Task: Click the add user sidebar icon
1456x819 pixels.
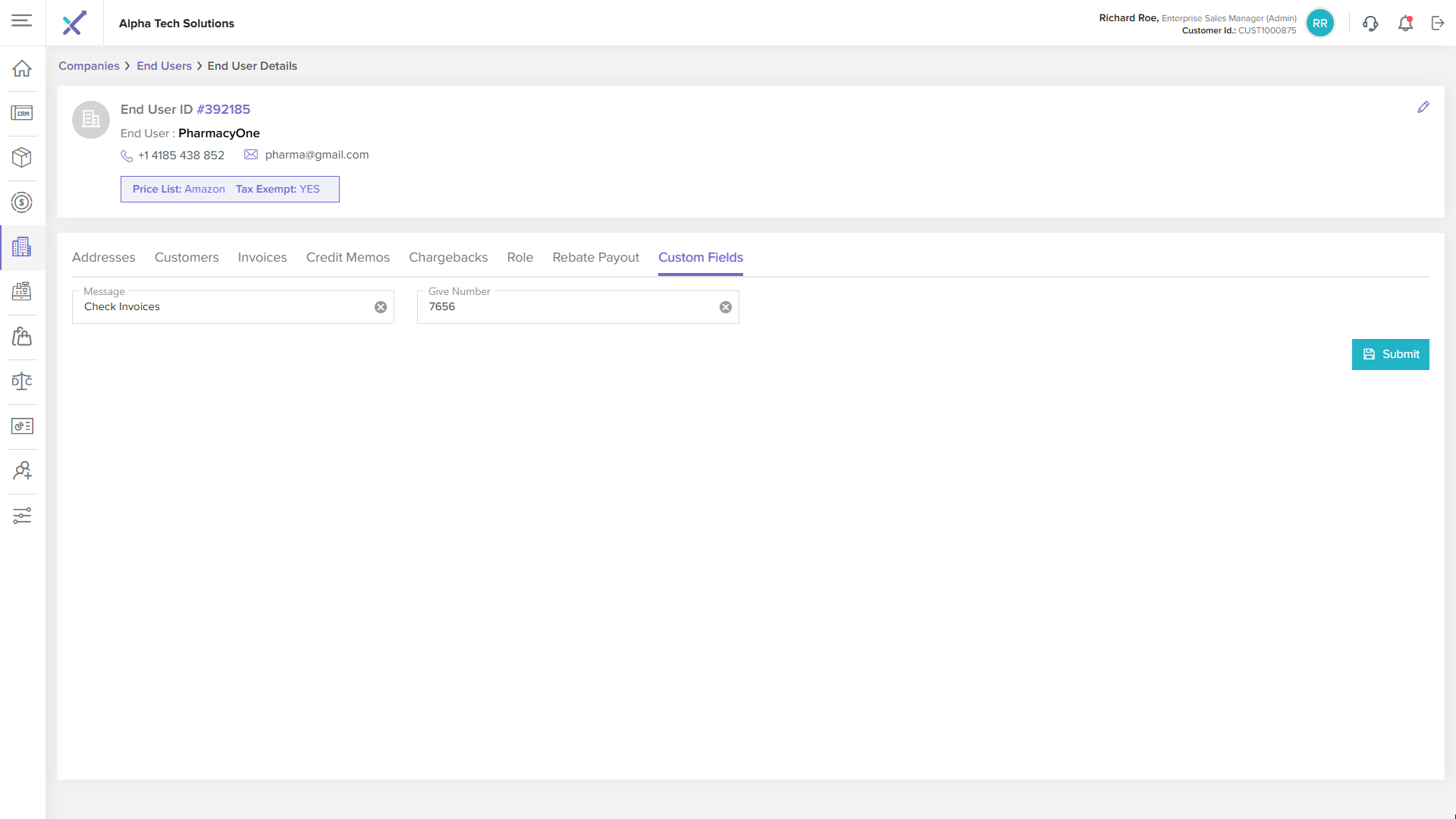Action: tap(22, 471)
